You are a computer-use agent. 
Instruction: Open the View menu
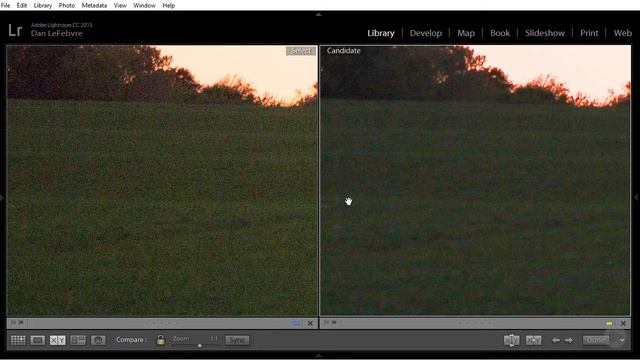click(x=120, y=5)
